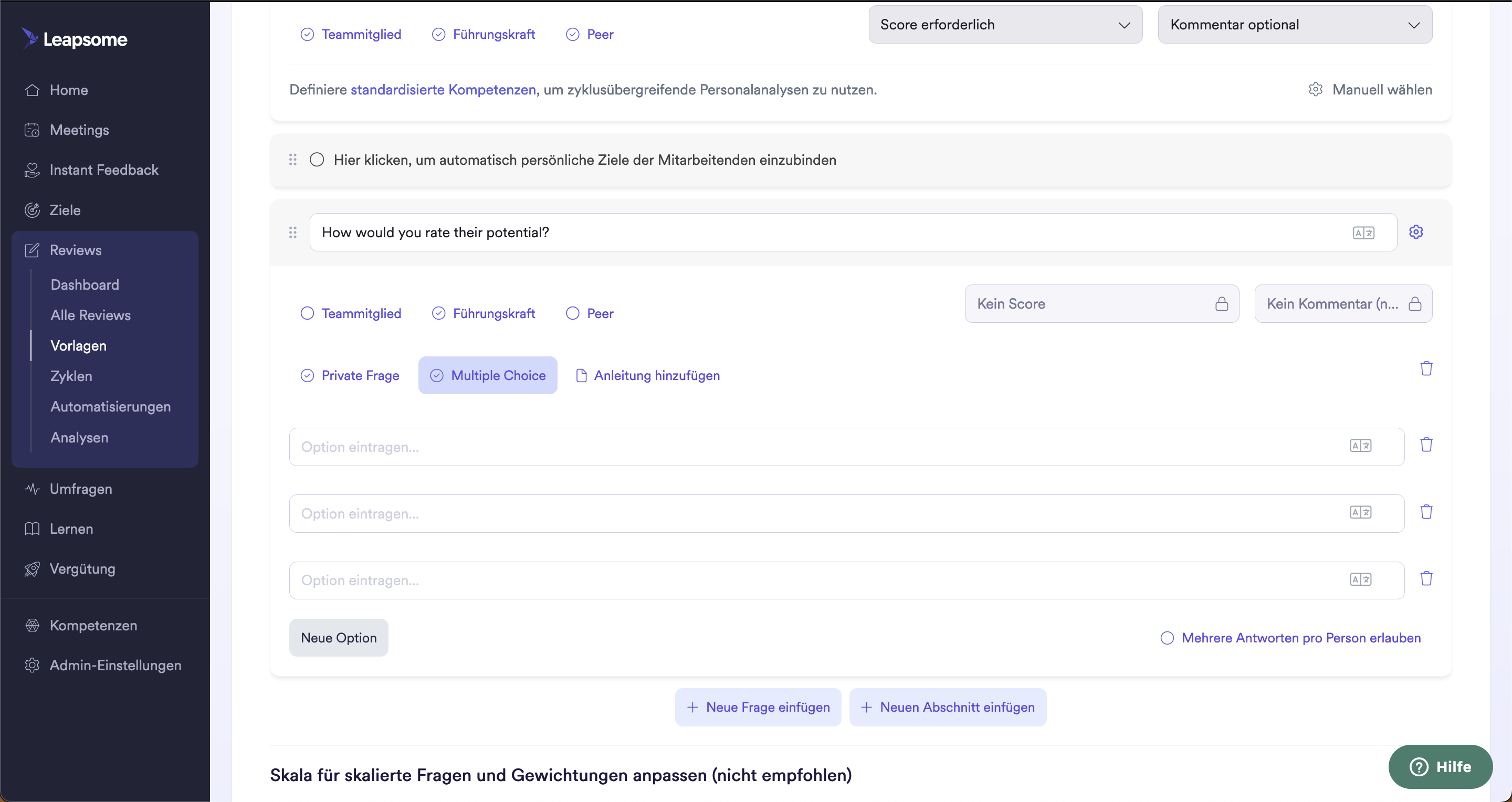
Task: Open settings gear for potential question
Action: [x=1416, y=232]
